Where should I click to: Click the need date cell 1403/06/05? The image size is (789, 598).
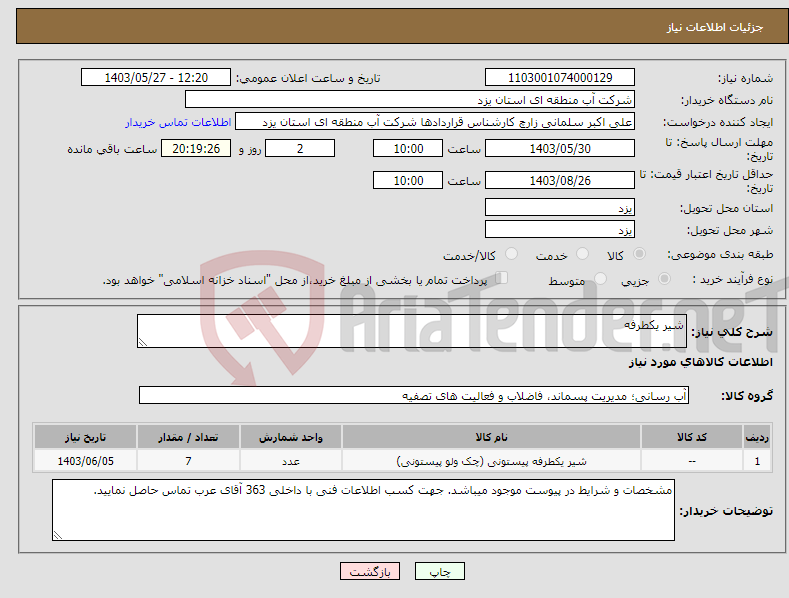coord(86,461)
